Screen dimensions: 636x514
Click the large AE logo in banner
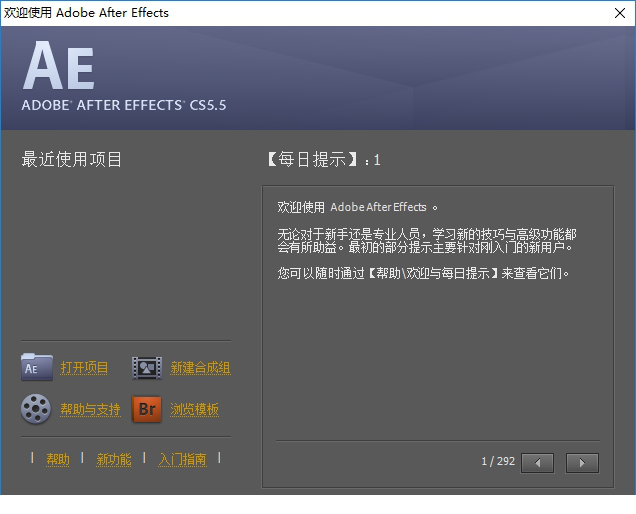click(59, 65)
